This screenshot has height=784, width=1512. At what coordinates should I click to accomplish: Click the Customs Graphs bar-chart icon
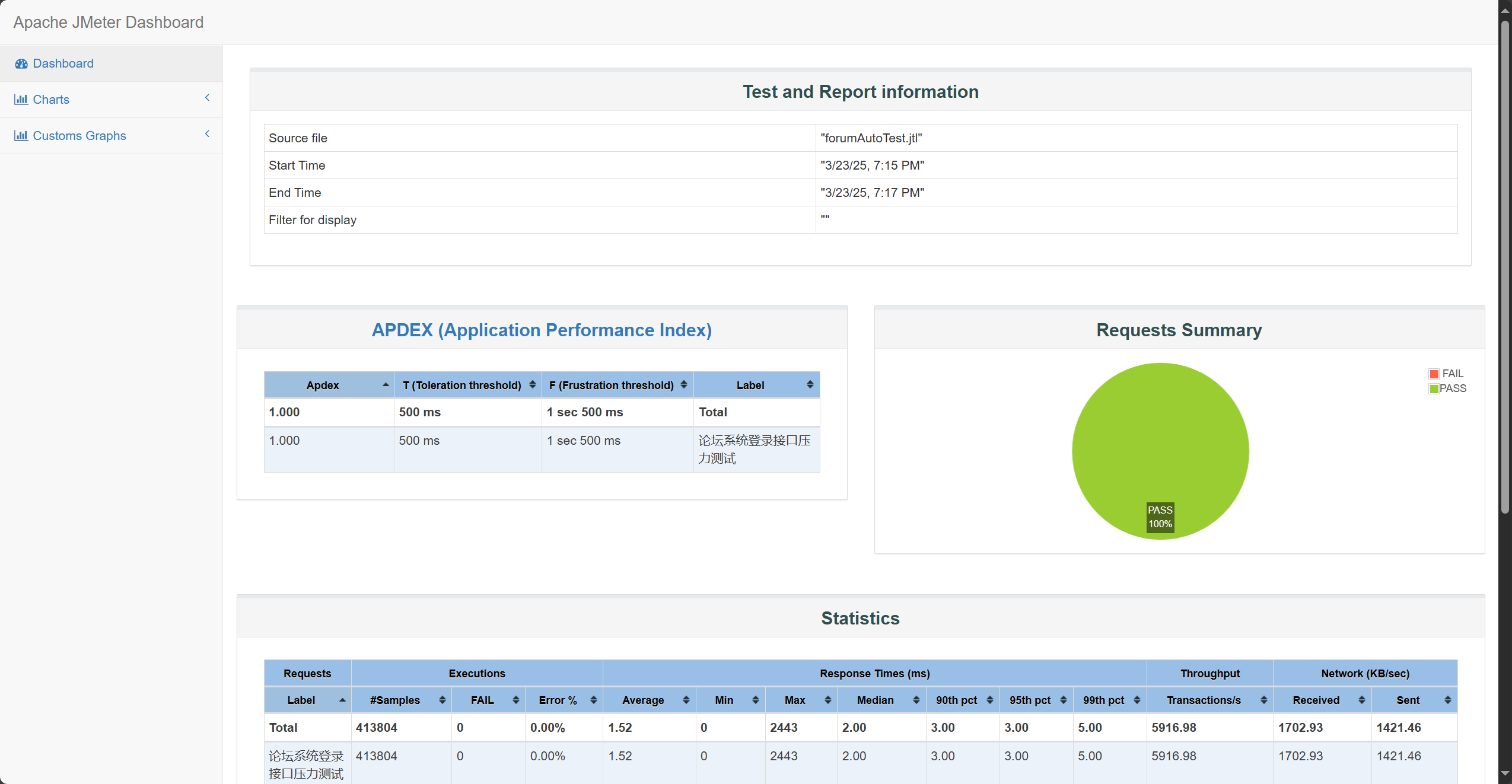tap(21, 136)
